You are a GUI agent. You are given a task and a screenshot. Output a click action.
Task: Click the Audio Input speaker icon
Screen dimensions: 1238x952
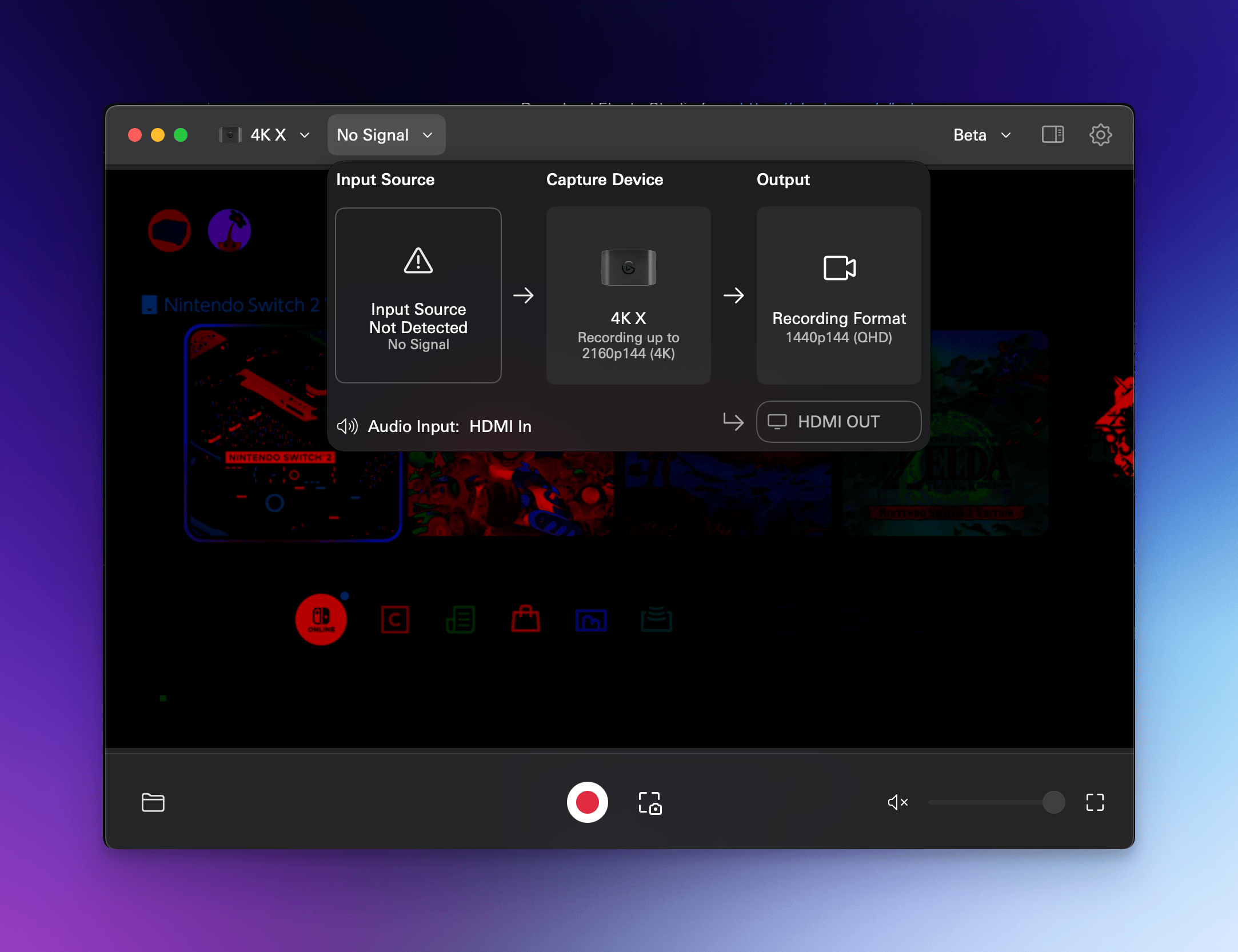click(x=347, y=426)
